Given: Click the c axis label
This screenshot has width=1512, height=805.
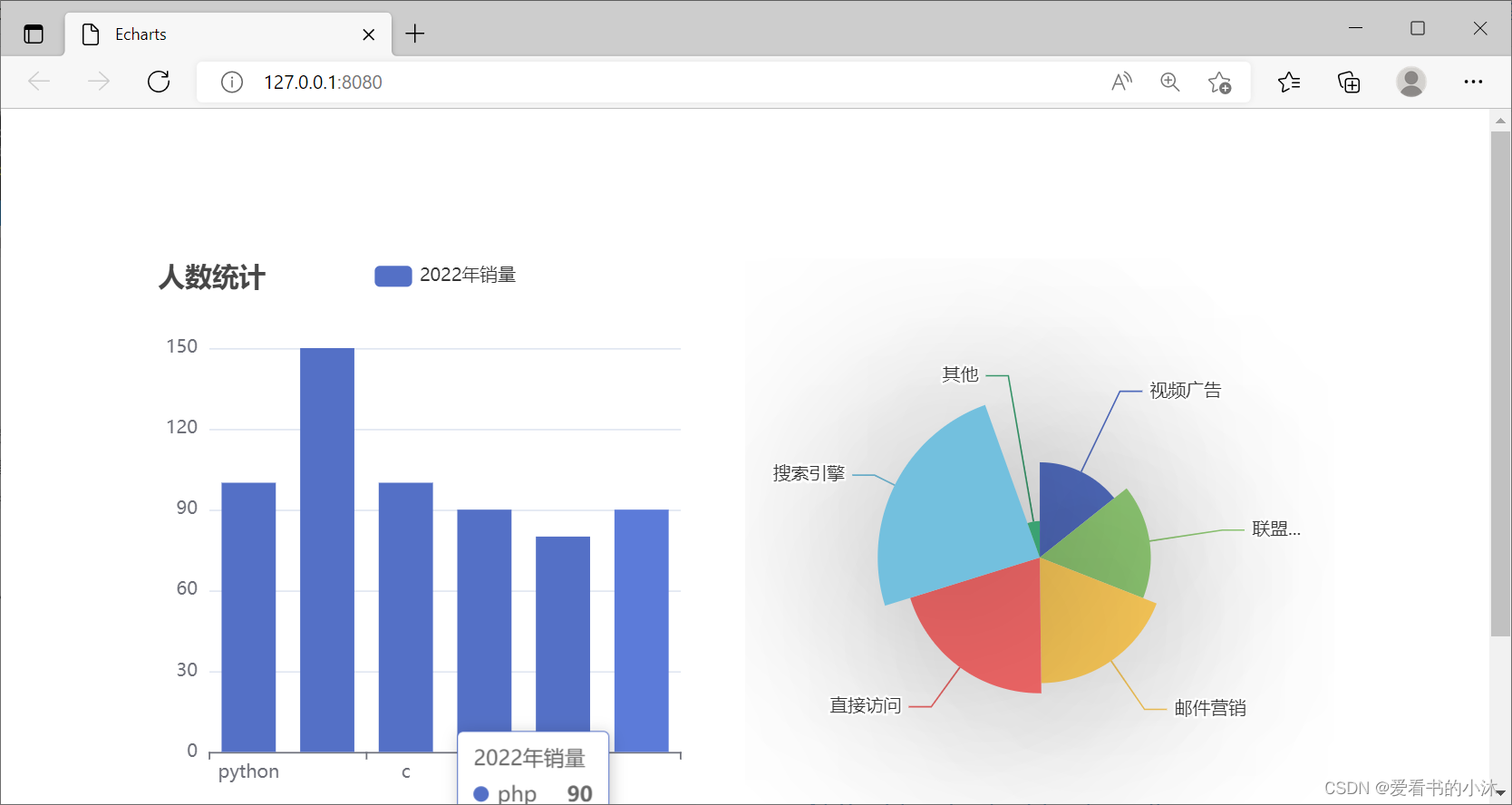Looking at the screenshot, I should click(x=406, y=772).
